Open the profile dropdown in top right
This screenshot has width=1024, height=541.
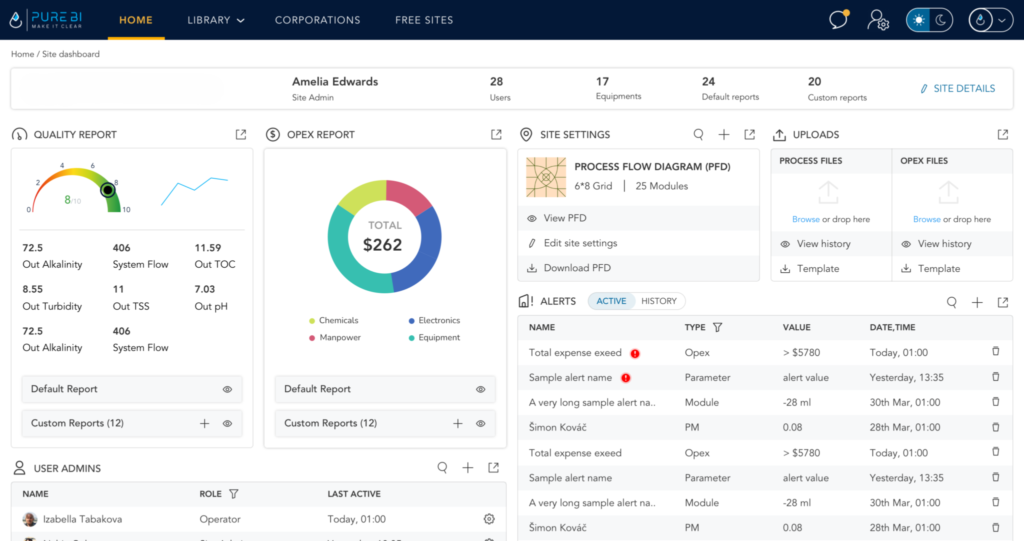pos(990,20)
